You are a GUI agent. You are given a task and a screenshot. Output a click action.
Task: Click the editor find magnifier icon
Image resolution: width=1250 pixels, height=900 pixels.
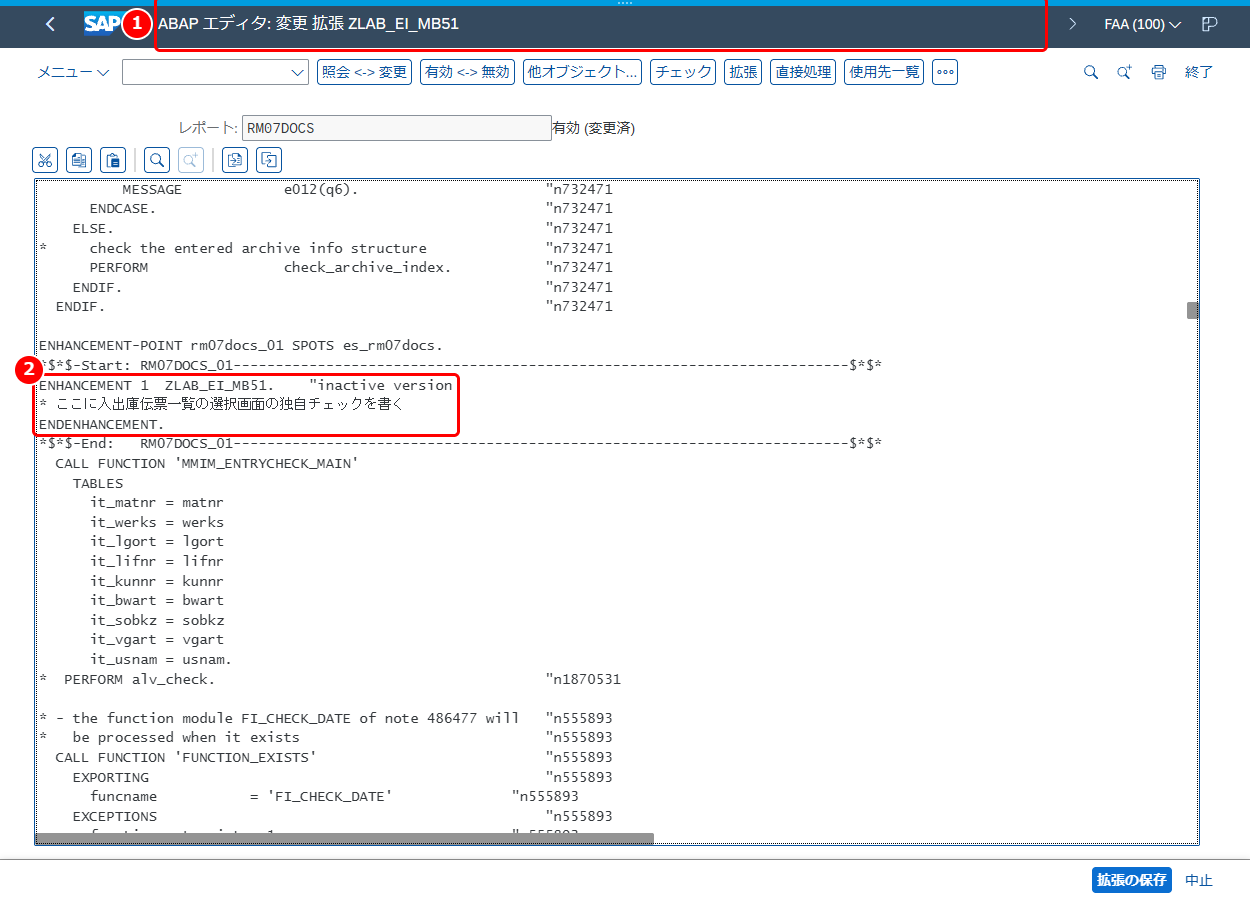click(x=157, y=159)
